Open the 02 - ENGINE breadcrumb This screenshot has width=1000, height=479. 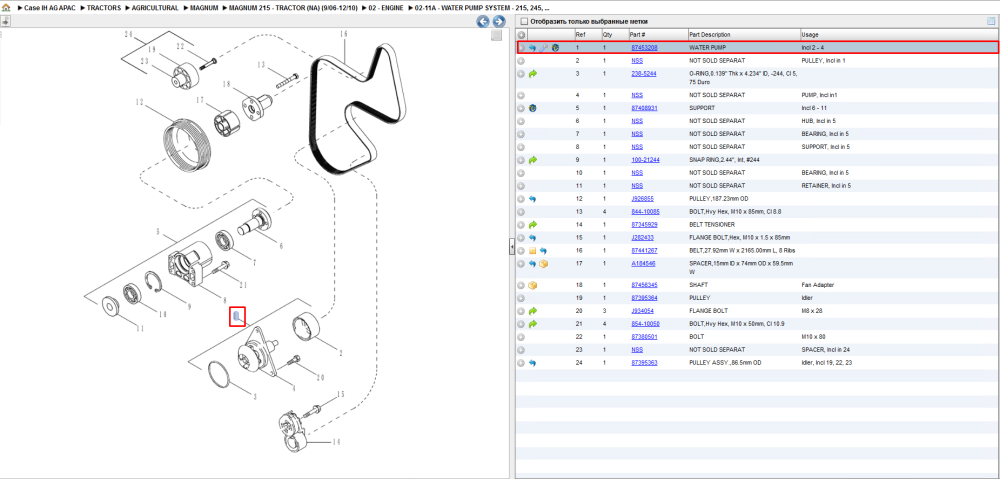(x=386, y=8)
